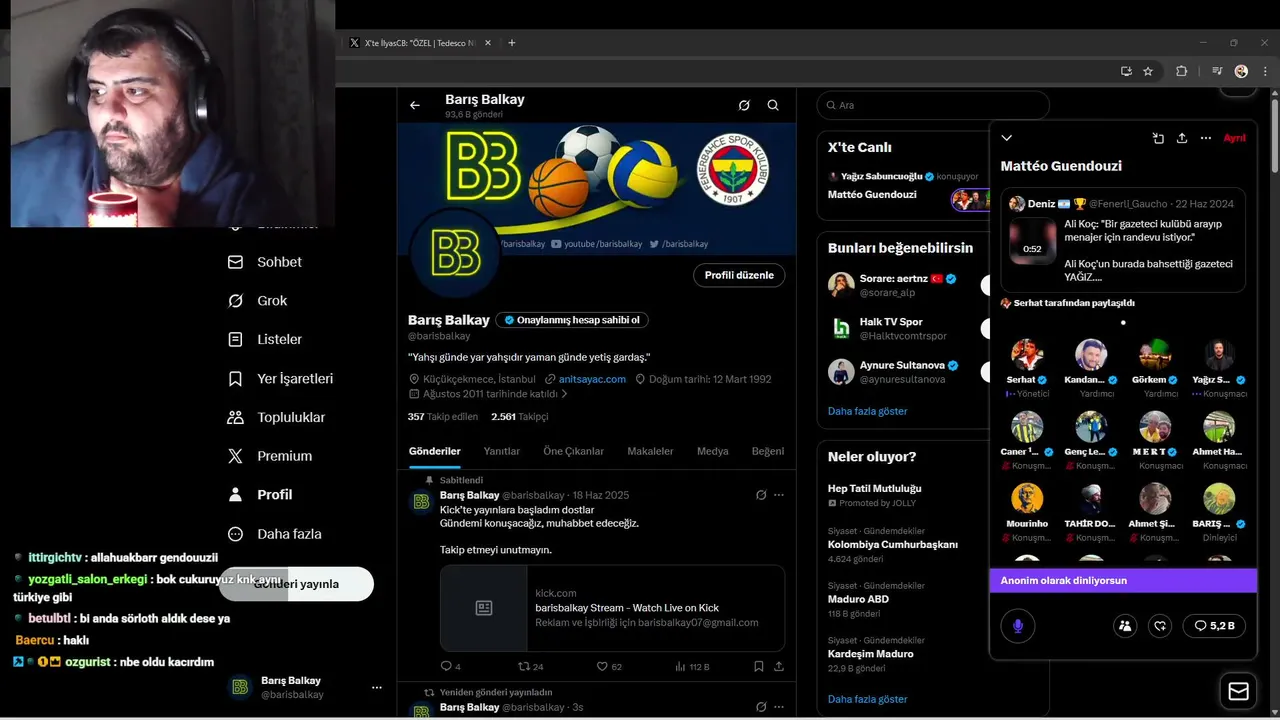1280x720 pixels.
Task: Reply to the pinned post
Action: 450,666
